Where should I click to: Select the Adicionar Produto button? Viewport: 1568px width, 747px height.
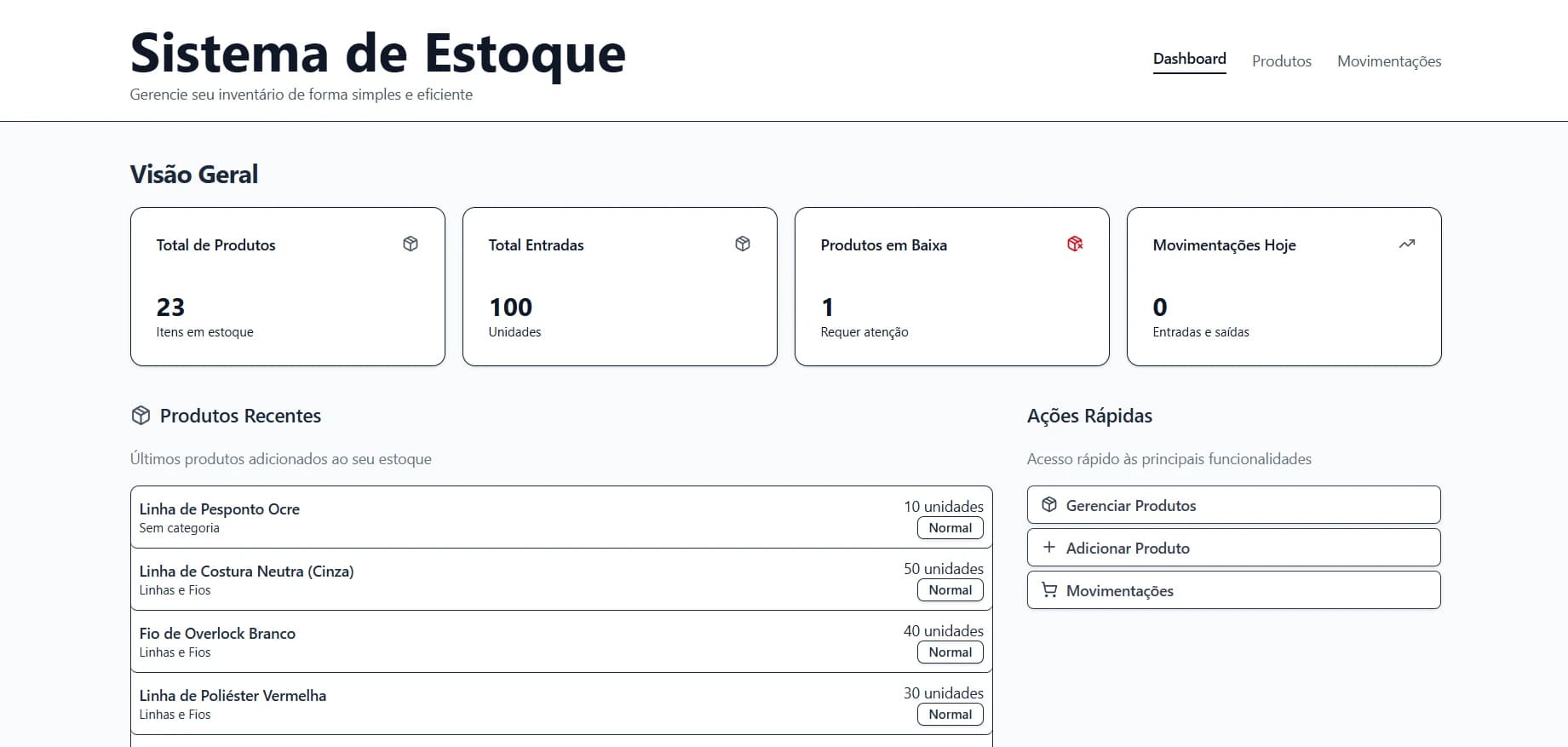1234,548
